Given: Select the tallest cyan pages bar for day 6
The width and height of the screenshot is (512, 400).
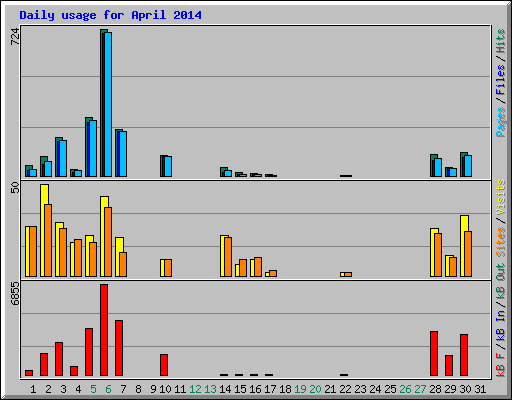Looking at the screenshot, I should point(108,104).
